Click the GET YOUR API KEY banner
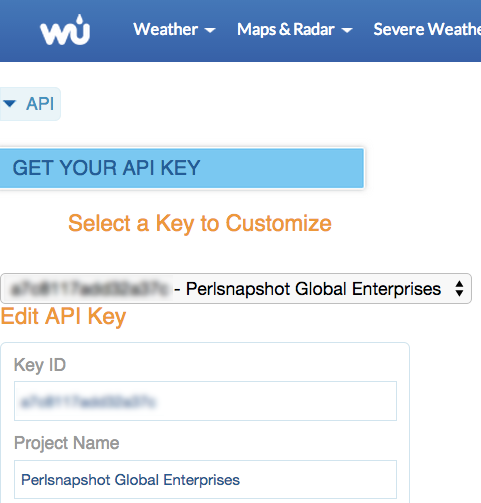Screen dimensions: 481x503 point(182,168)
